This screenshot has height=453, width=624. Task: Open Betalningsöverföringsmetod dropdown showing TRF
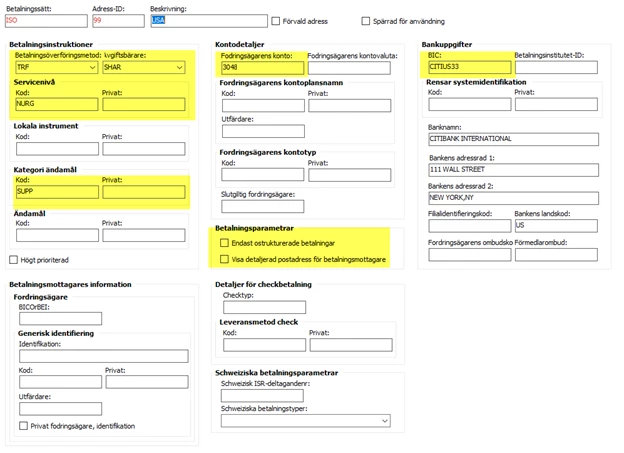pos(57,67)
